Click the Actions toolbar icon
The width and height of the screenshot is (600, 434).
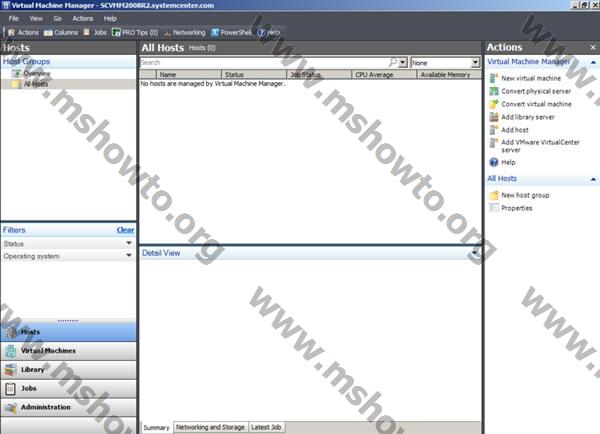(x=12, y=33)
